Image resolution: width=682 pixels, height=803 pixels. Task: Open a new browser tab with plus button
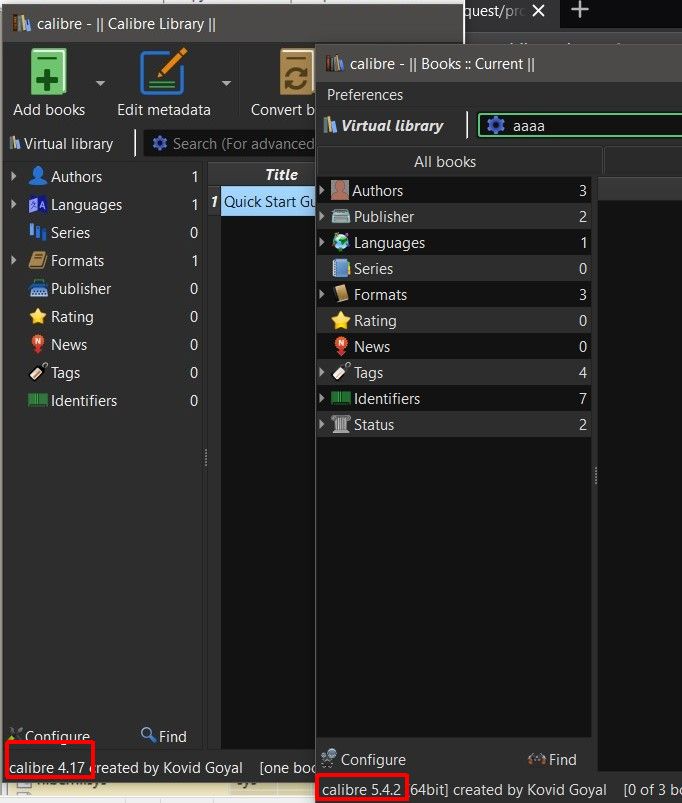[x=580, y=10]
